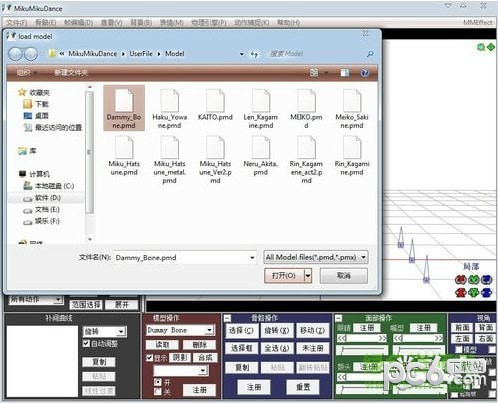Image resolution: width=498 pixels, height=403 pixels.
Task: Open the 文件(F) menu
Action: [17, 22]
